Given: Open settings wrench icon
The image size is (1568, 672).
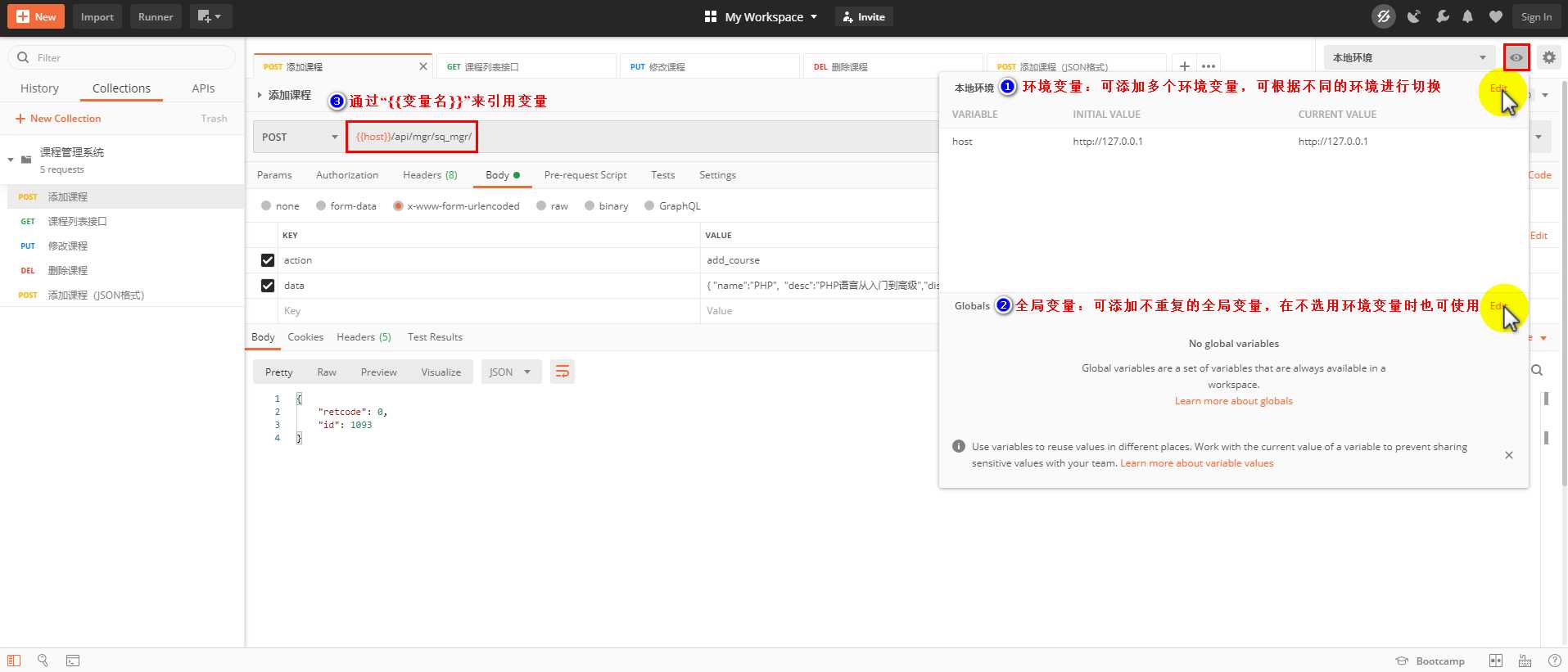Looking at the screenshot, I should point(1442,16).
